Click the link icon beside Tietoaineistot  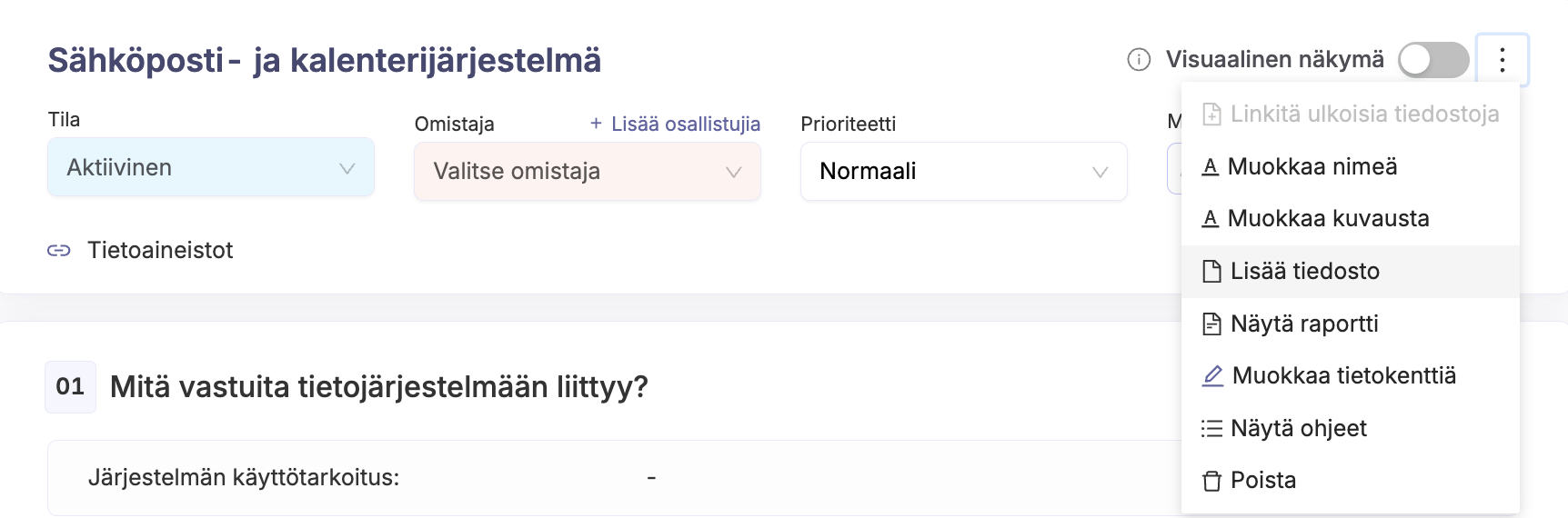point(59,251)
